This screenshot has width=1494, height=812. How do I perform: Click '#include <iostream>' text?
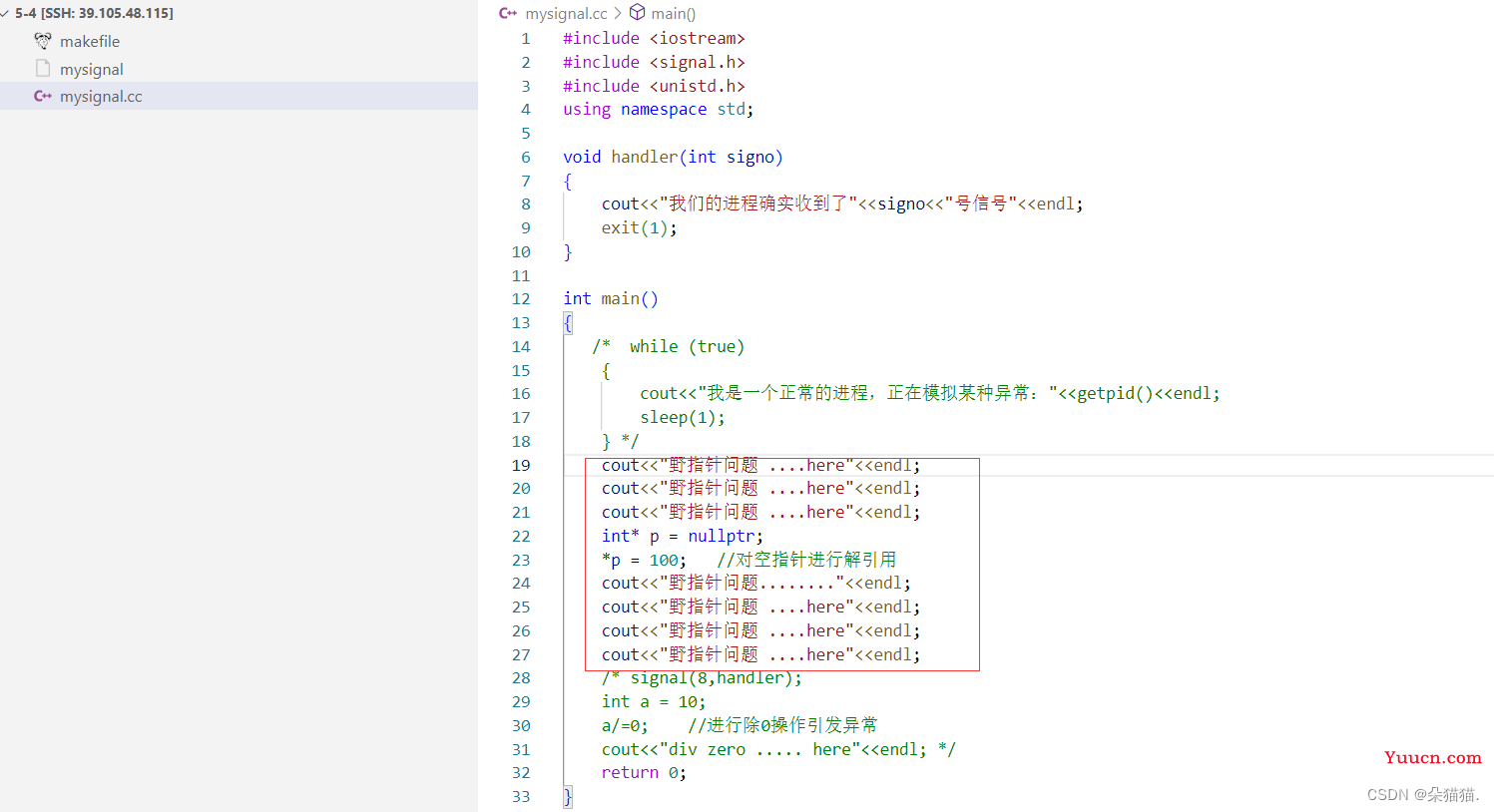click(x=654, y=38)
